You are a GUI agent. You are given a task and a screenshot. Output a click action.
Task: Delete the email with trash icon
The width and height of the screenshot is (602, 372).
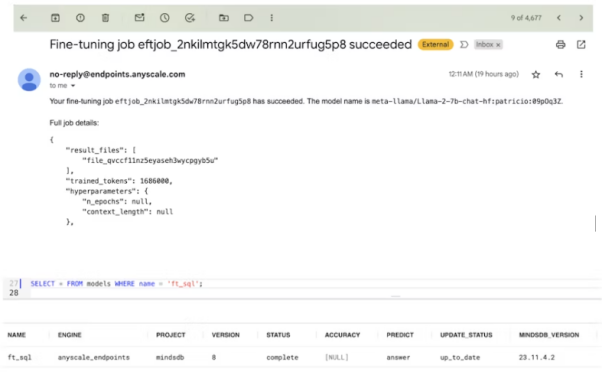pos(105,18)
